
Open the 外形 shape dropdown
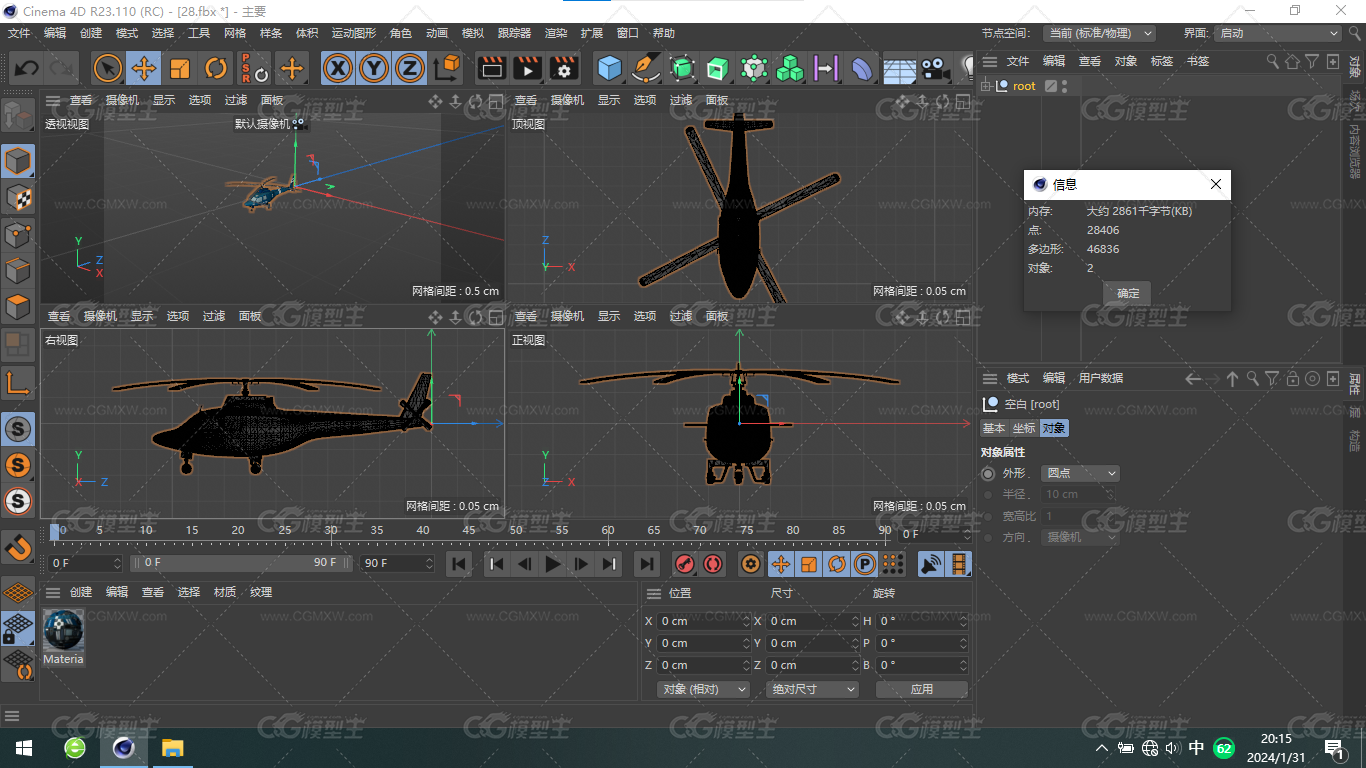[1080, 473]
